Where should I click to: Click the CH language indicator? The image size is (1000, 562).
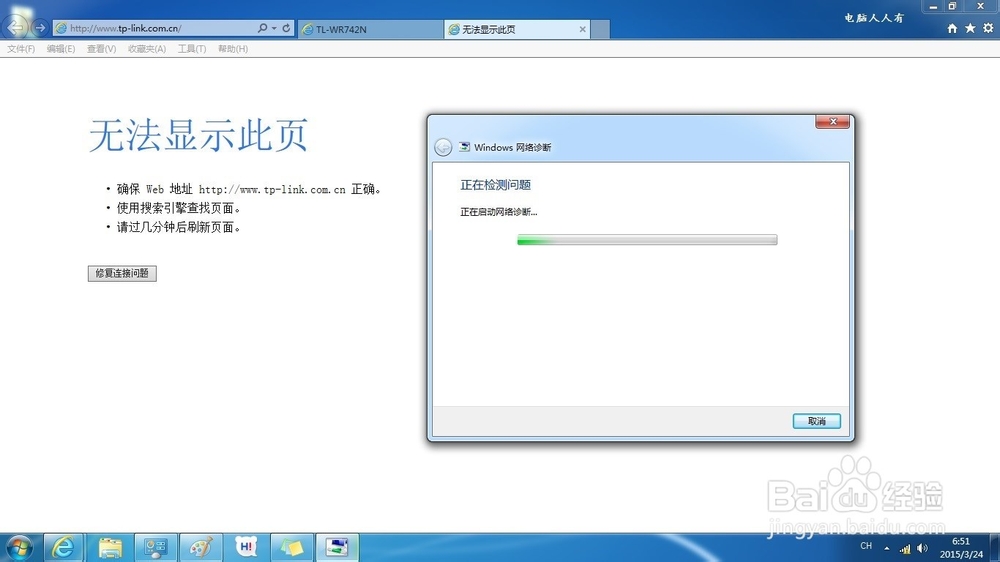click(866, 546)
